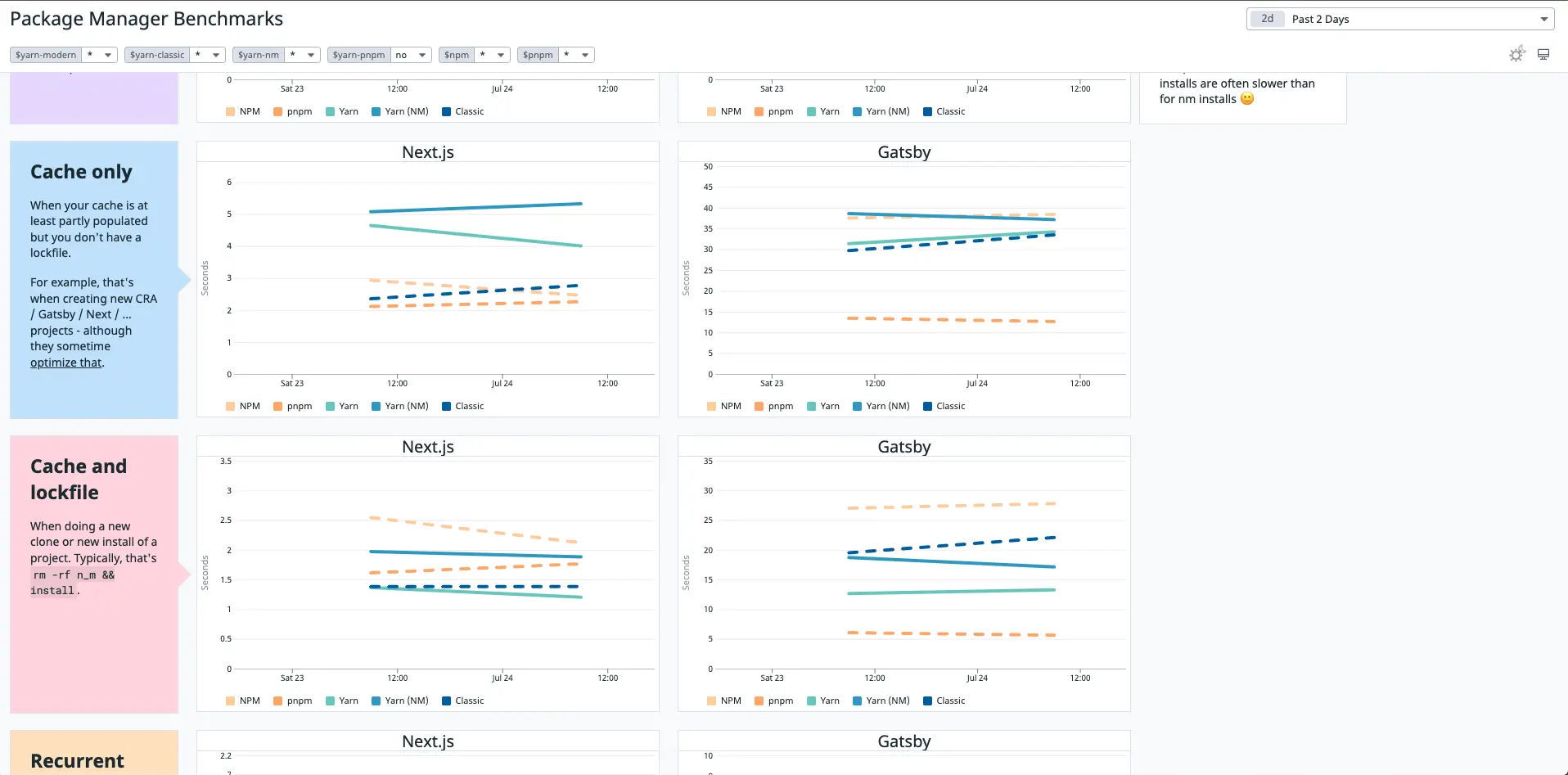Viewport: 1568px width, 775px height.
Task: Select NPM in Cache and lockfile Next.js legend
Action: [x=243, y=701]
